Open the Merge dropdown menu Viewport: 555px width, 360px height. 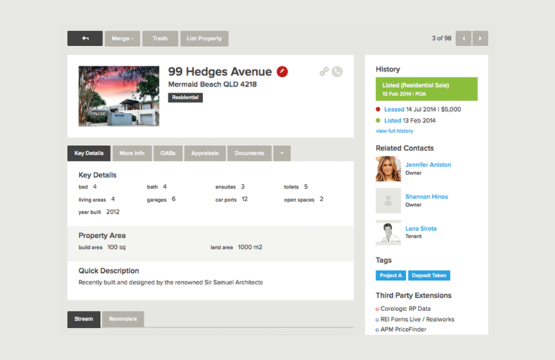click(122, 38)
